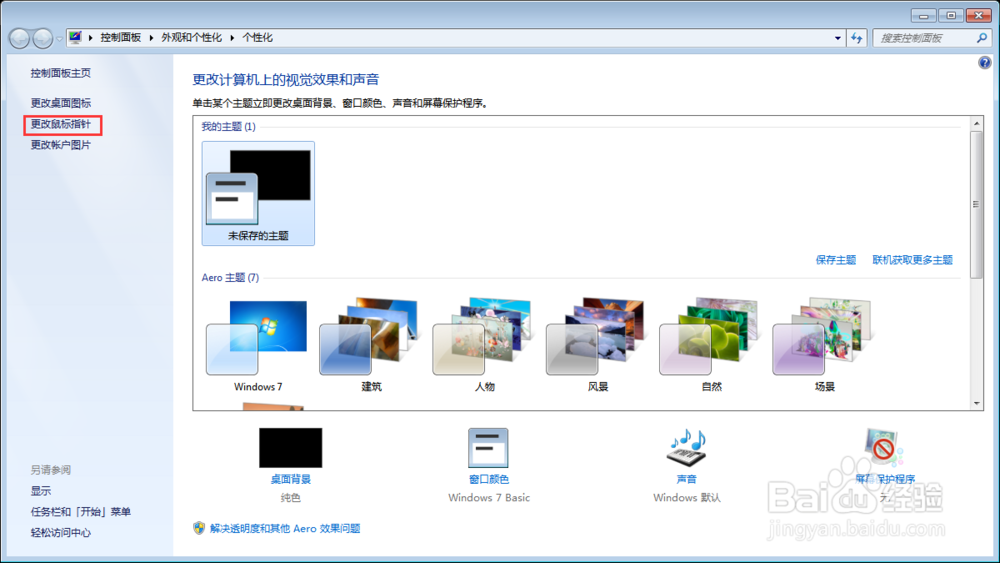This screenshot has height=563, width=1000.
Task: Open 控制面板主页 link
Action: point(61,73)
